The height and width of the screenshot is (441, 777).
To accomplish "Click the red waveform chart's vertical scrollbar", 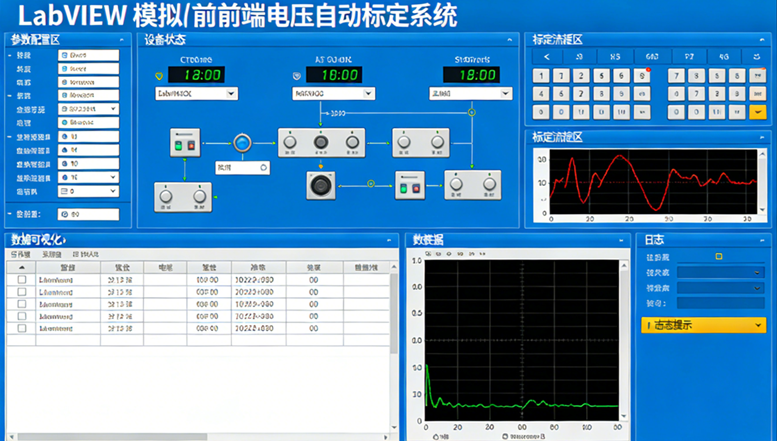I will (762, 180).
